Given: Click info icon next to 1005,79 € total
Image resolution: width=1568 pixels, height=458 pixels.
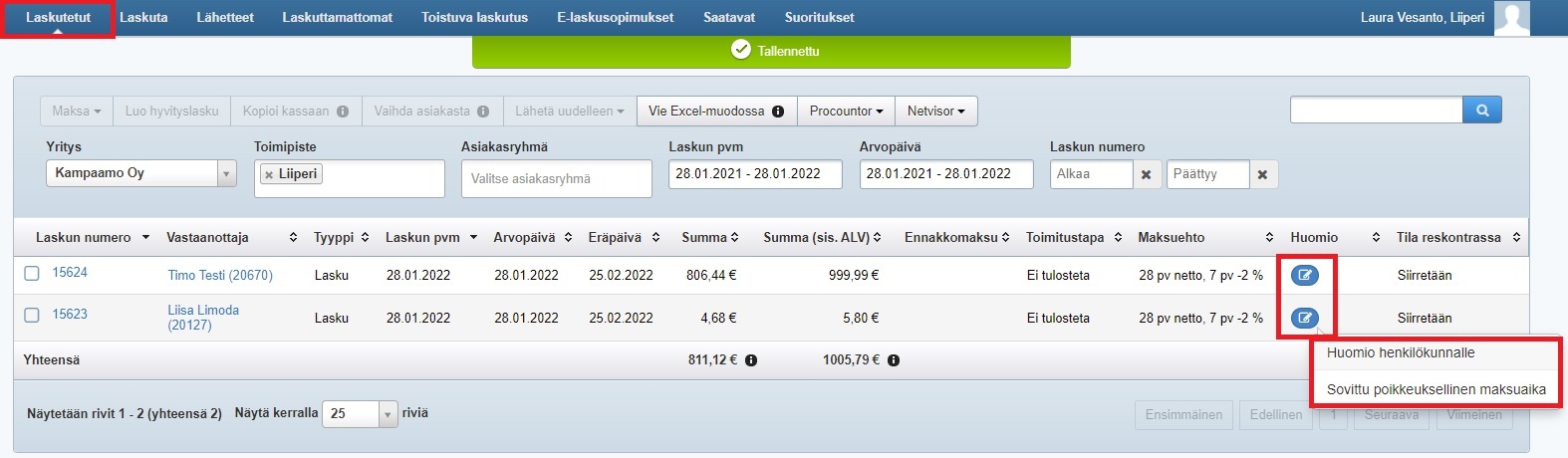Looking at the screenshot, I should pos(894,360).
